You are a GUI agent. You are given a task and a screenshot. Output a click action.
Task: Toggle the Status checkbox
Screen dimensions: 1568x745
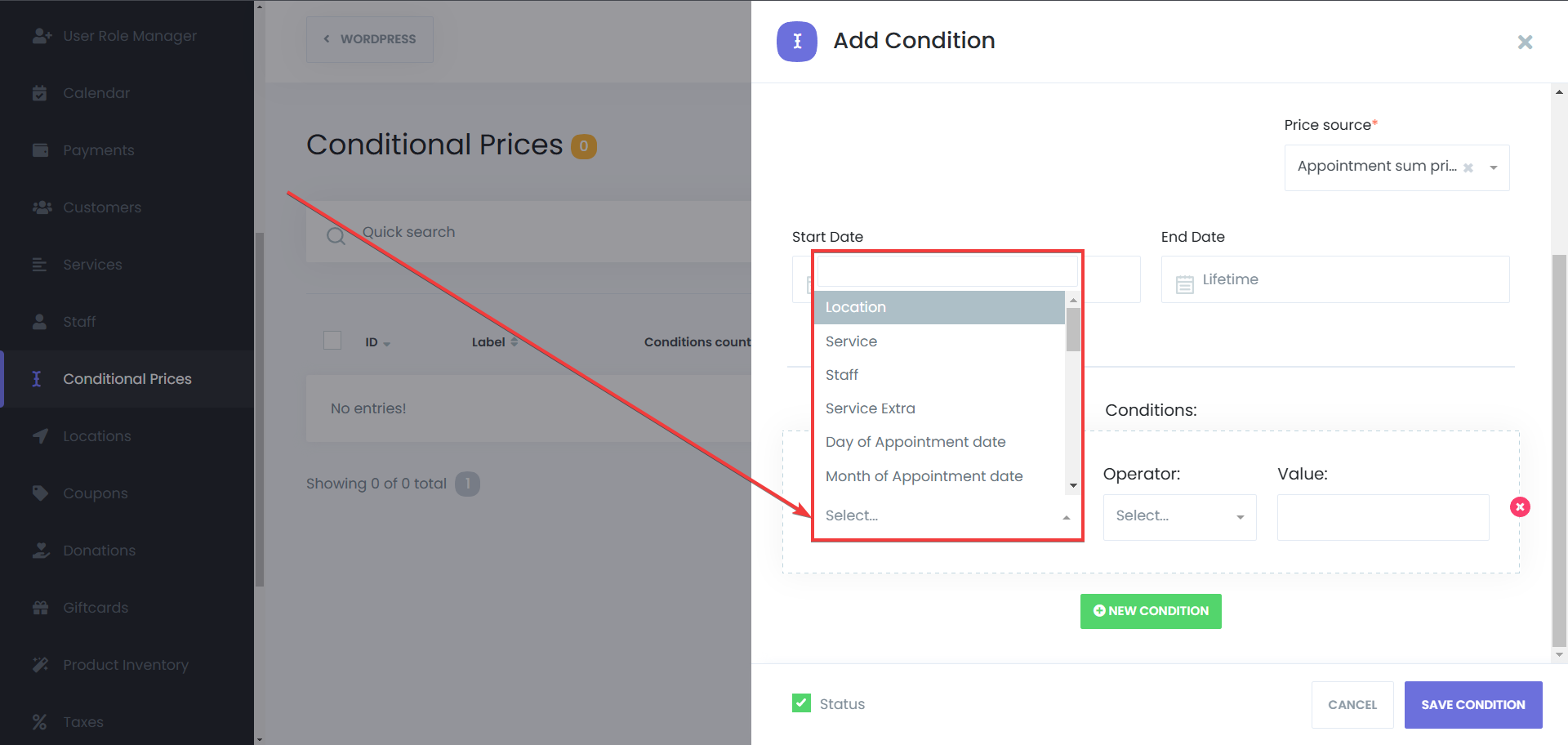(801, 703)
